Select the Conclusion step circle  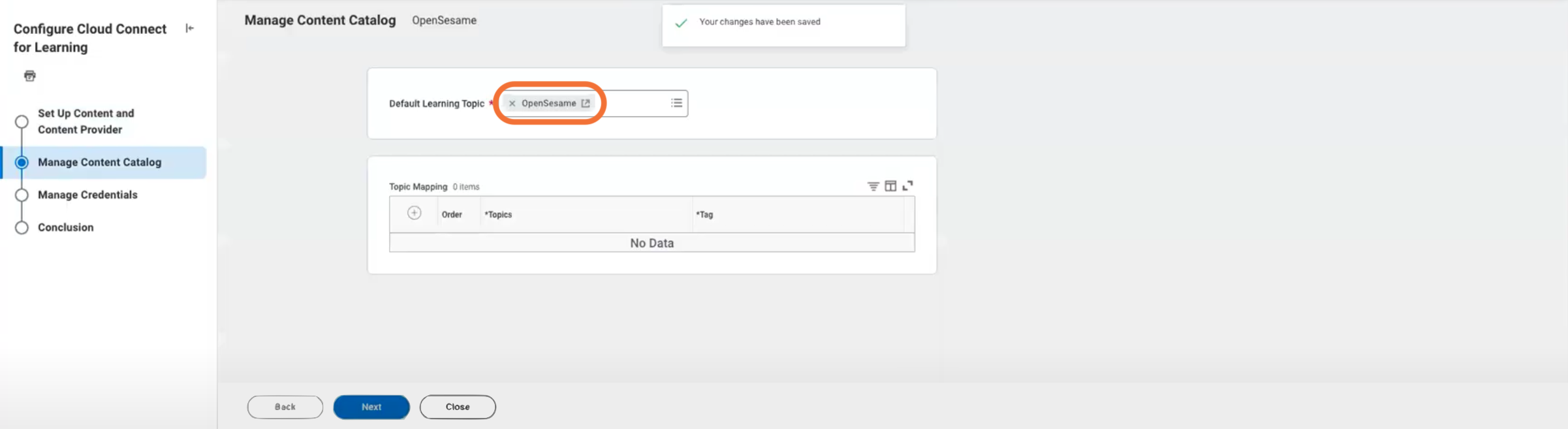22,227
